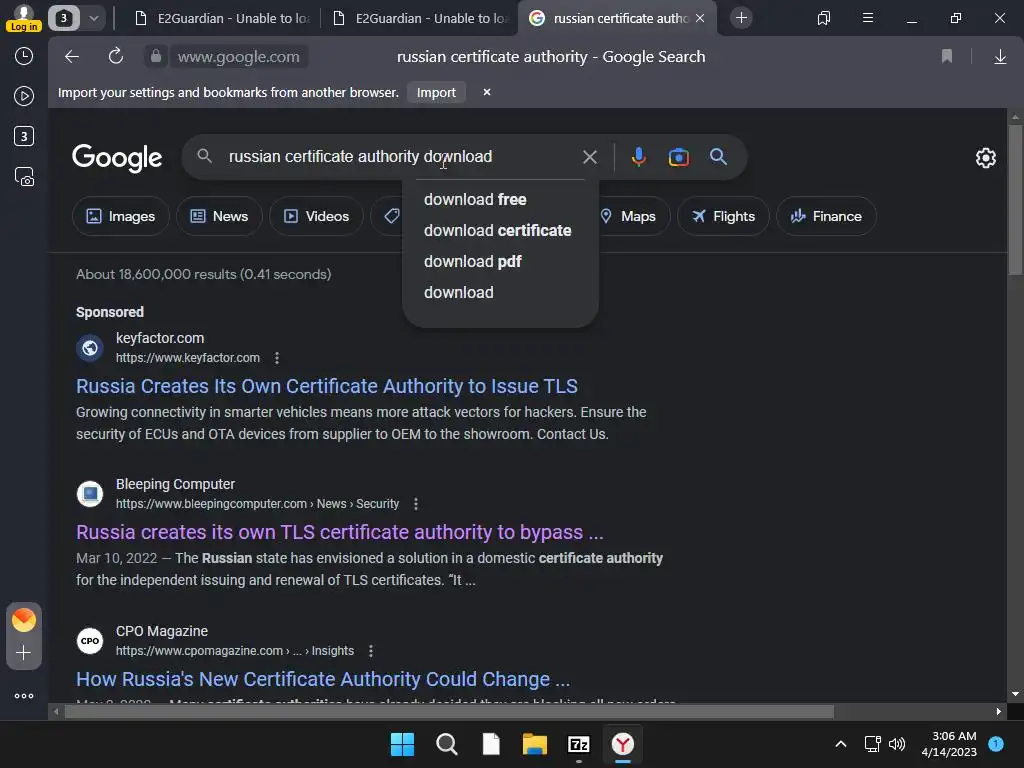The height and width of the screenshot is (768, 1024).
Task: Click the Log in profile icon
Action: [x=24, y=18]
